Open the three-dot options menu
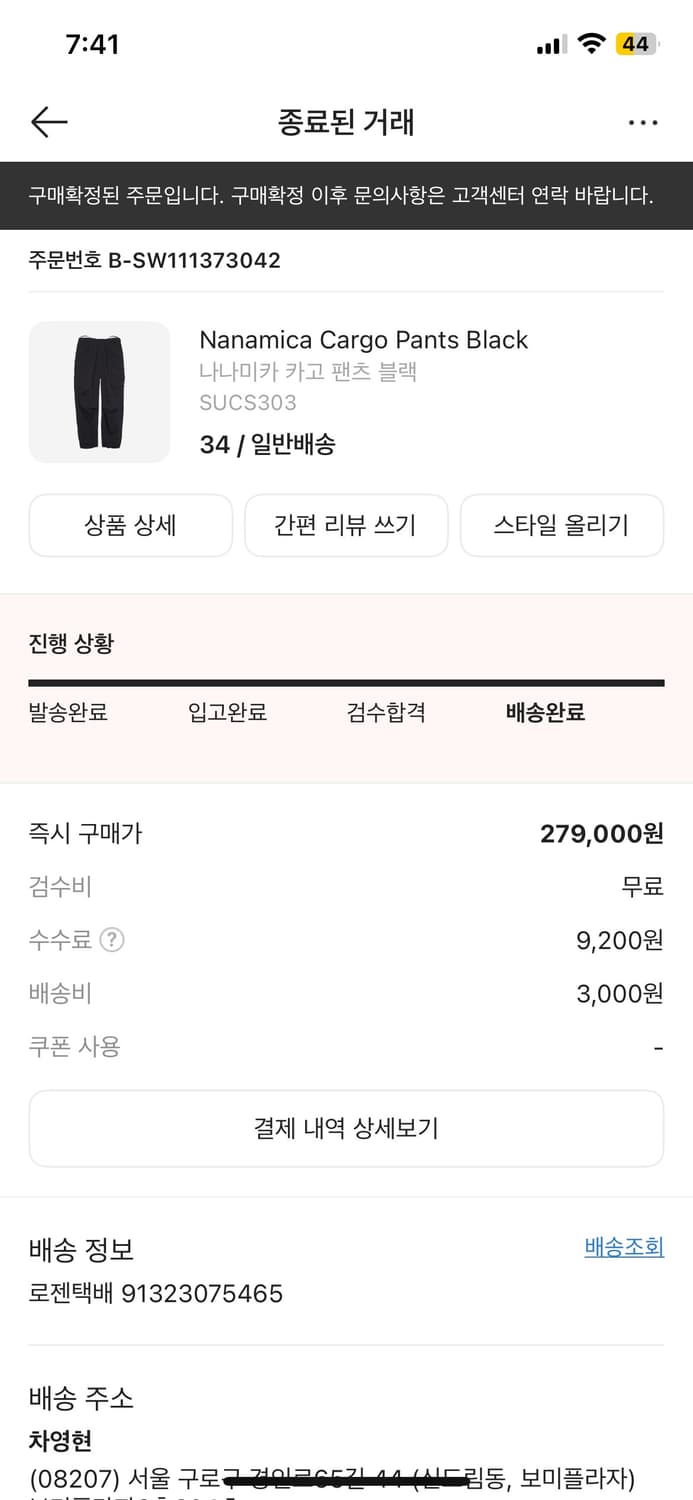Screen dimensions: 693x1500 (643, 122)
